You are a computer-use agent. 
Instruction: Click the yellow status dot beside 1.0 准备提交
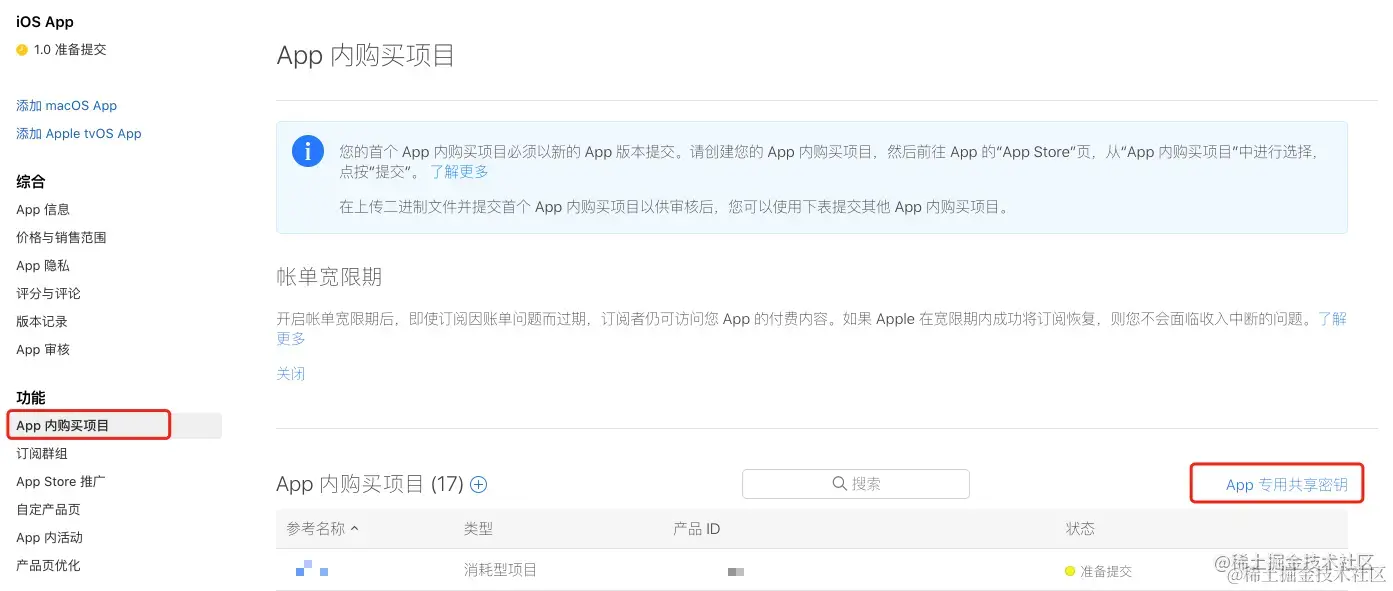tap(22, 50)
